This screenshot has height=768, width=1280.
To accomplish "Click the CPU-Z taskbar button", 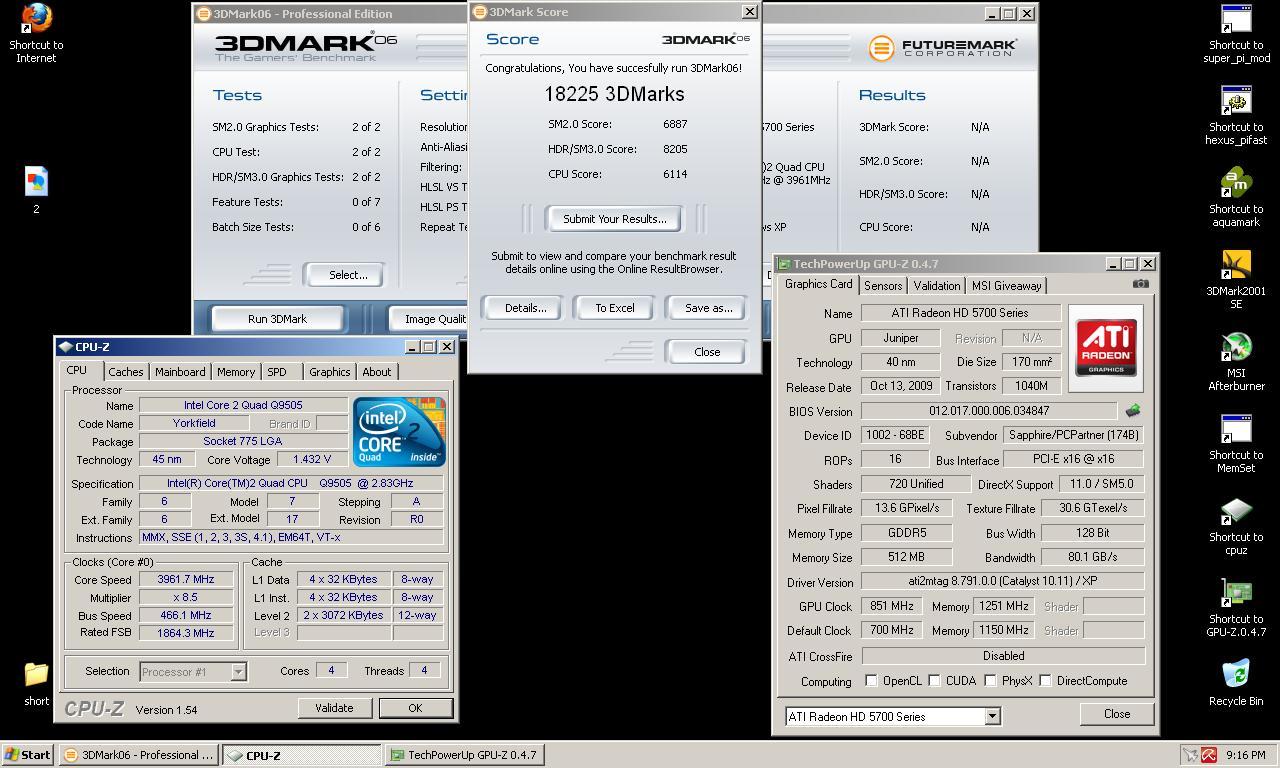I will pos(301,755).
